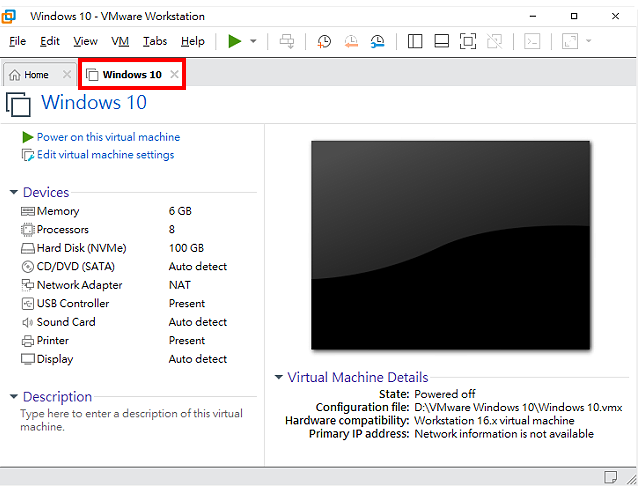Image resolution: width=642 pixels, height=488 pixels.
Task: Open the VM menu
Action: (120, 41)
